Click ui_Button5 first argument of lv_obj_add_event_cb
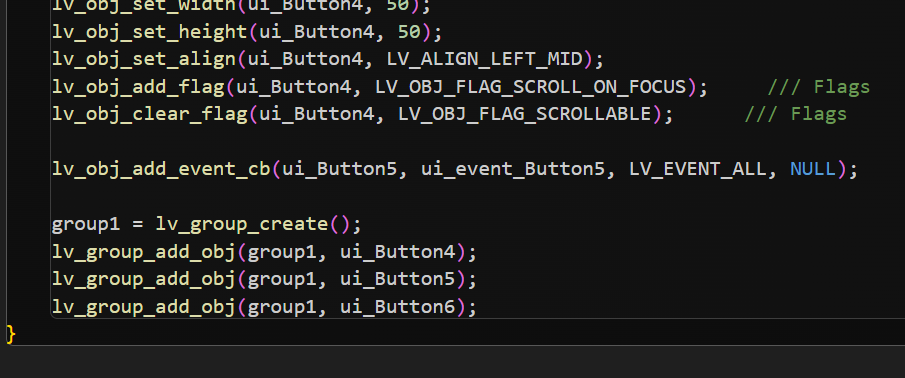Screen dimensions: 905x378 click(340, 169)
